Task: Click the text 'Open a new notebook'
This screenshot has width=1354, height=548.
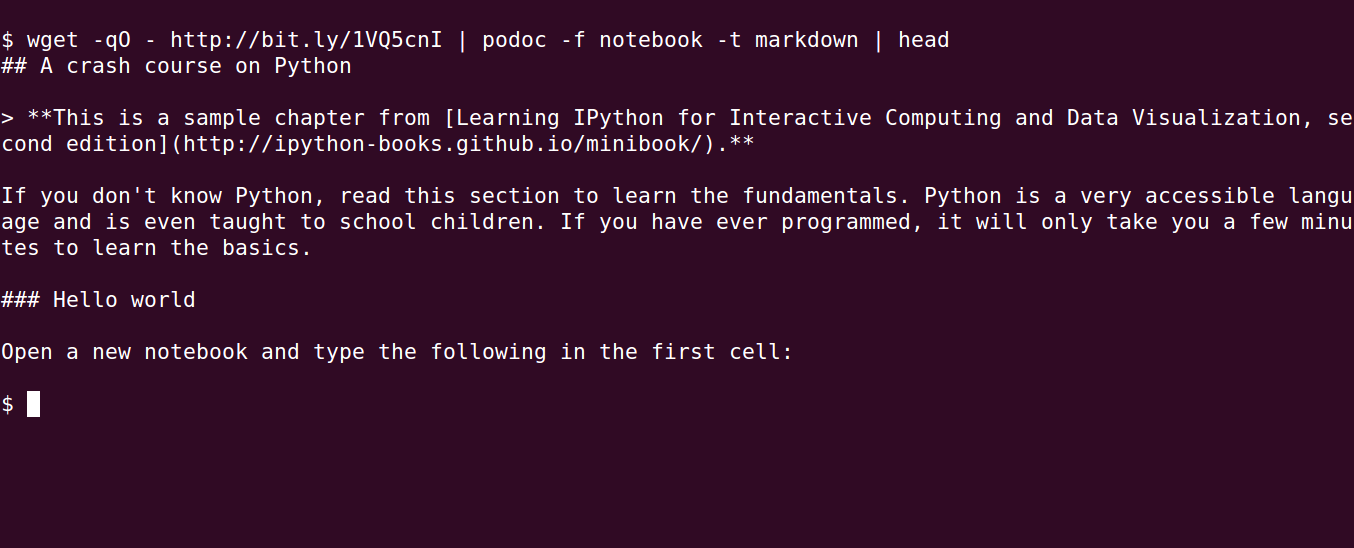Action: point(124,352)
